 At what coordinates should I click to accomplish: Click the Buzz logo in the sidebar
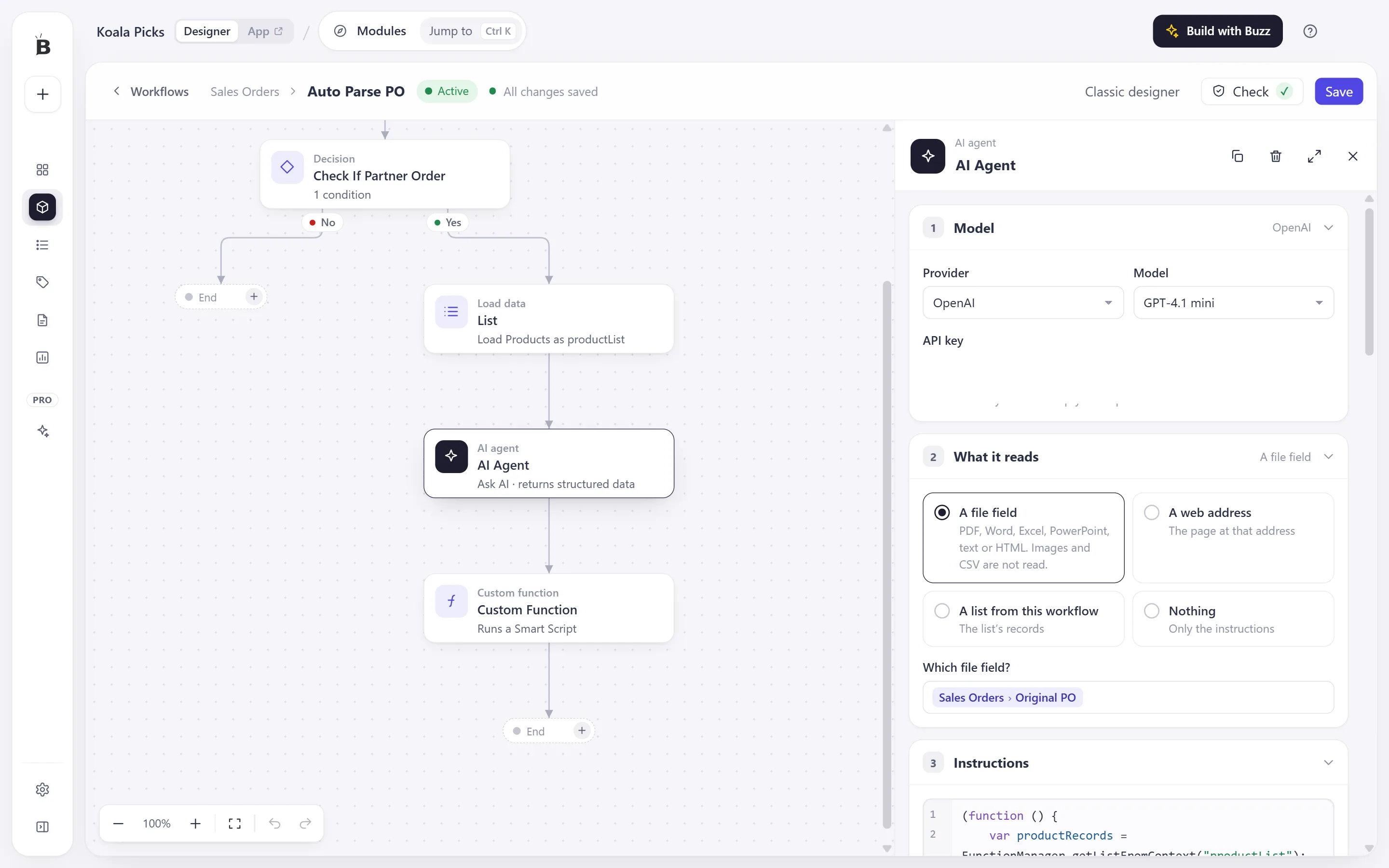click(x=42, y=45)
